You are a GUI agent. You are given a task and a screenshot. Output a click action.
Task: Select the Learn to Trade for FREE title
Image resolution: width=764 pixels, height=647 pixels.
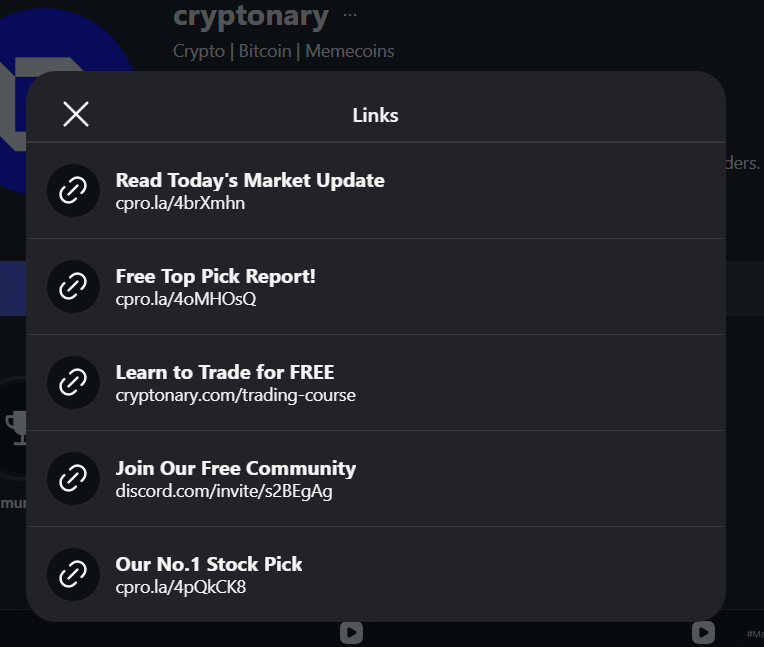(x=225, y=372)
